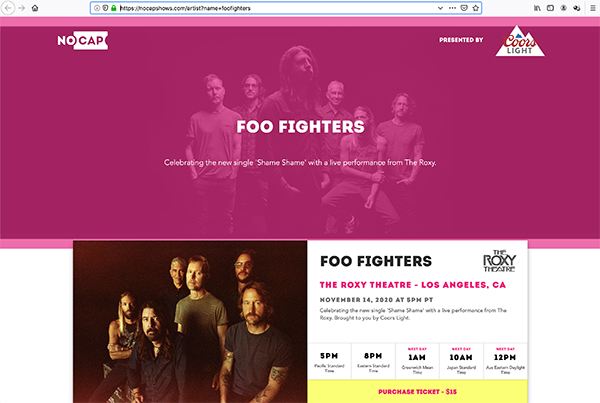Open the Firefox account icon
The width and height of the screenshot is (600, 403).
tap(564, 8)
